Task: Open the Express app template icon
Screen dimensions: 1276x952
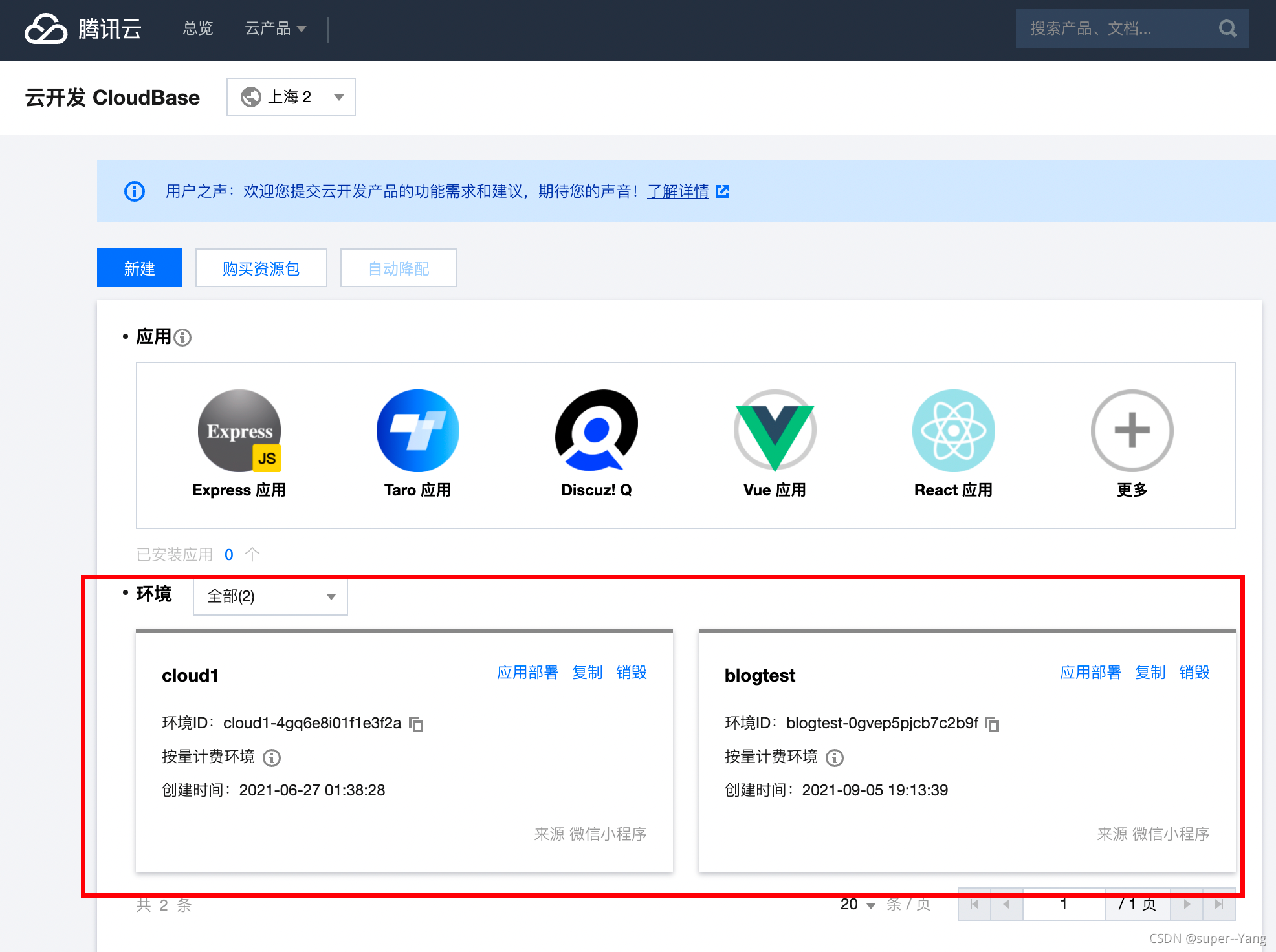Action: pos(239,431)
